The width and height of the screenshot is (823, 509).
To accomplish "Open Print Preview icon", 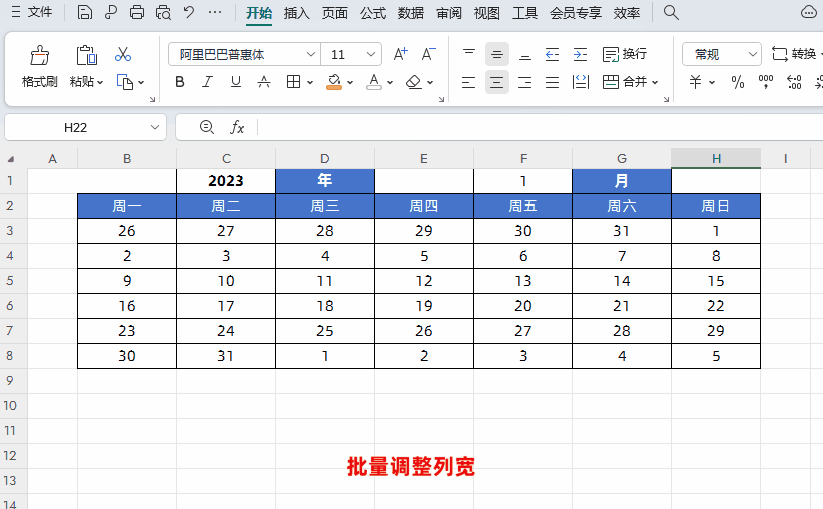I will [163, 12].
